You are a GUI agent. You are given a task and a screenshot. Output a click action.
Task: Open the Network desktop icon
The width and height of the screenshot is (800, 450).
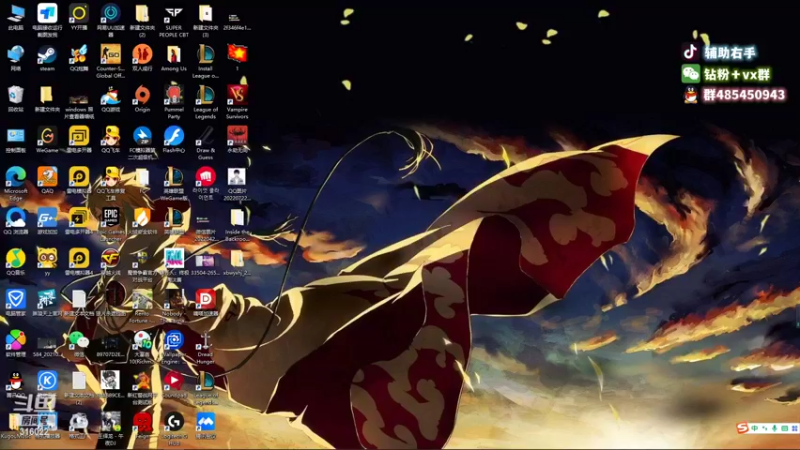(16, 58)
